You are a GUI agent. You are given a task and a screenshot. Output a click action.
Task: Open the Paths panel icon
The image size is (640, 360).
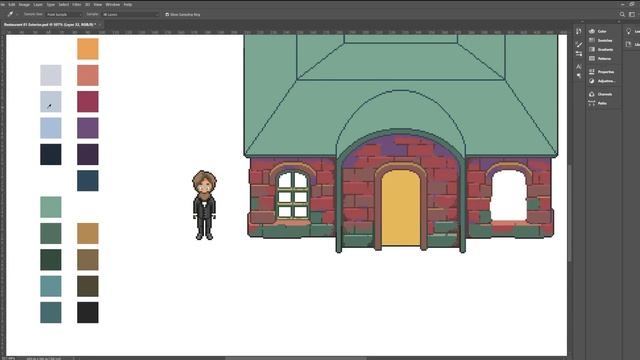[x=592, y=103]
